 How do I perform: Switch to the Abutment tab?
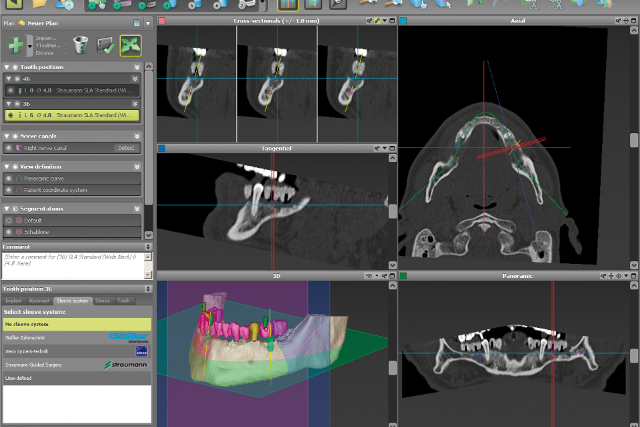(37, 300)
